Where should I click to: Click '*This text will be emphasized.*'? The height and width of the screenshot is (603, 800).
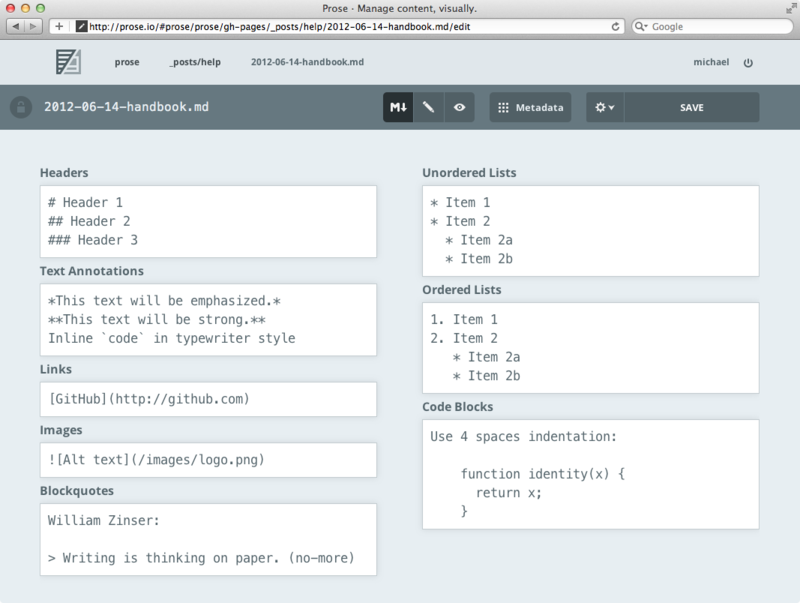(x=164, y=301)
